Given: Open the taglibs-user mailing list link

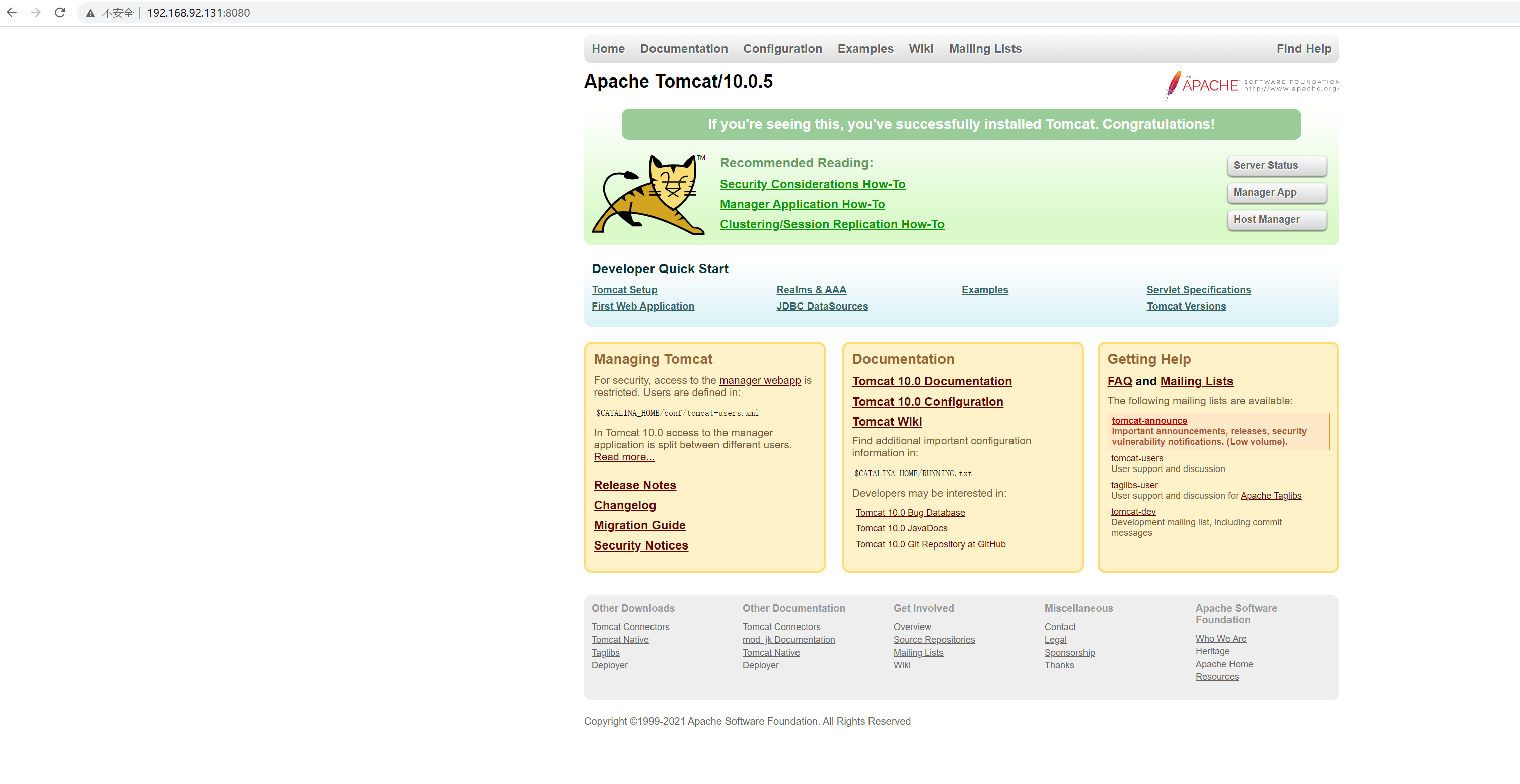Looking at the screenshot, I should (1134, 485).
